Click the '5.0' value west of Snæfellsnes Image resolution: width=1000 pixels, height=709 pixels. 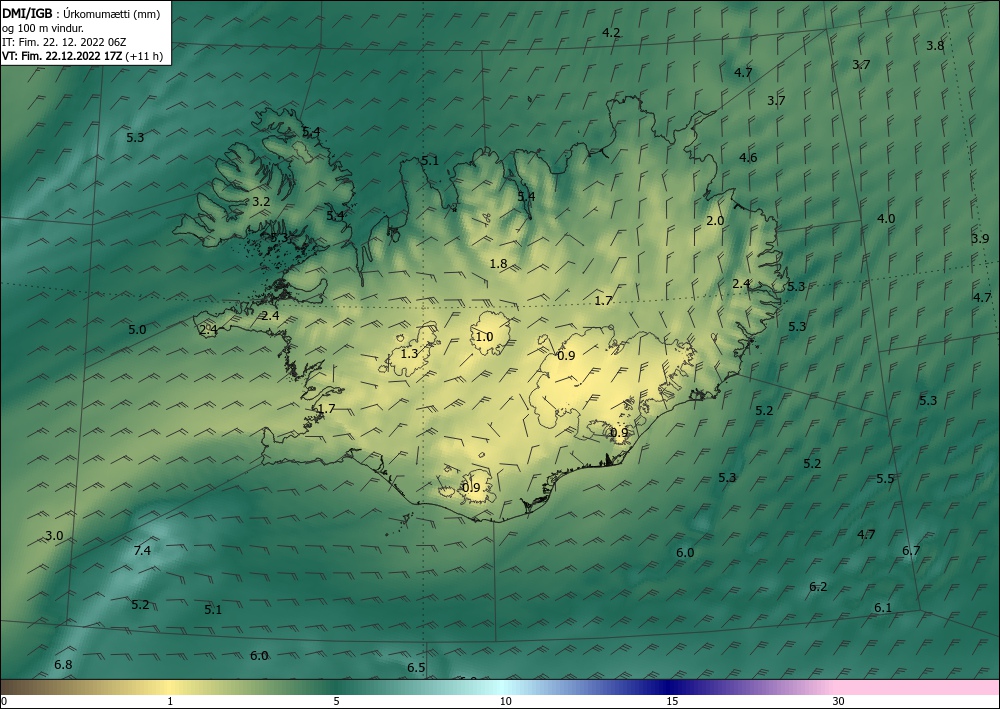point(137,330)
